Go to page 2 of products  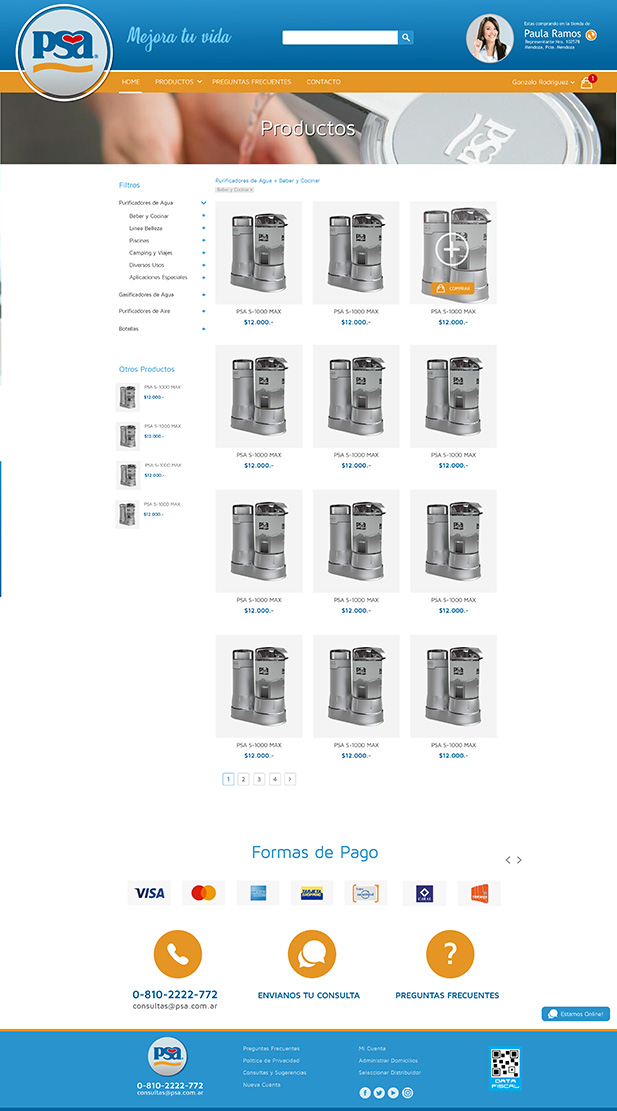[243, 779]
